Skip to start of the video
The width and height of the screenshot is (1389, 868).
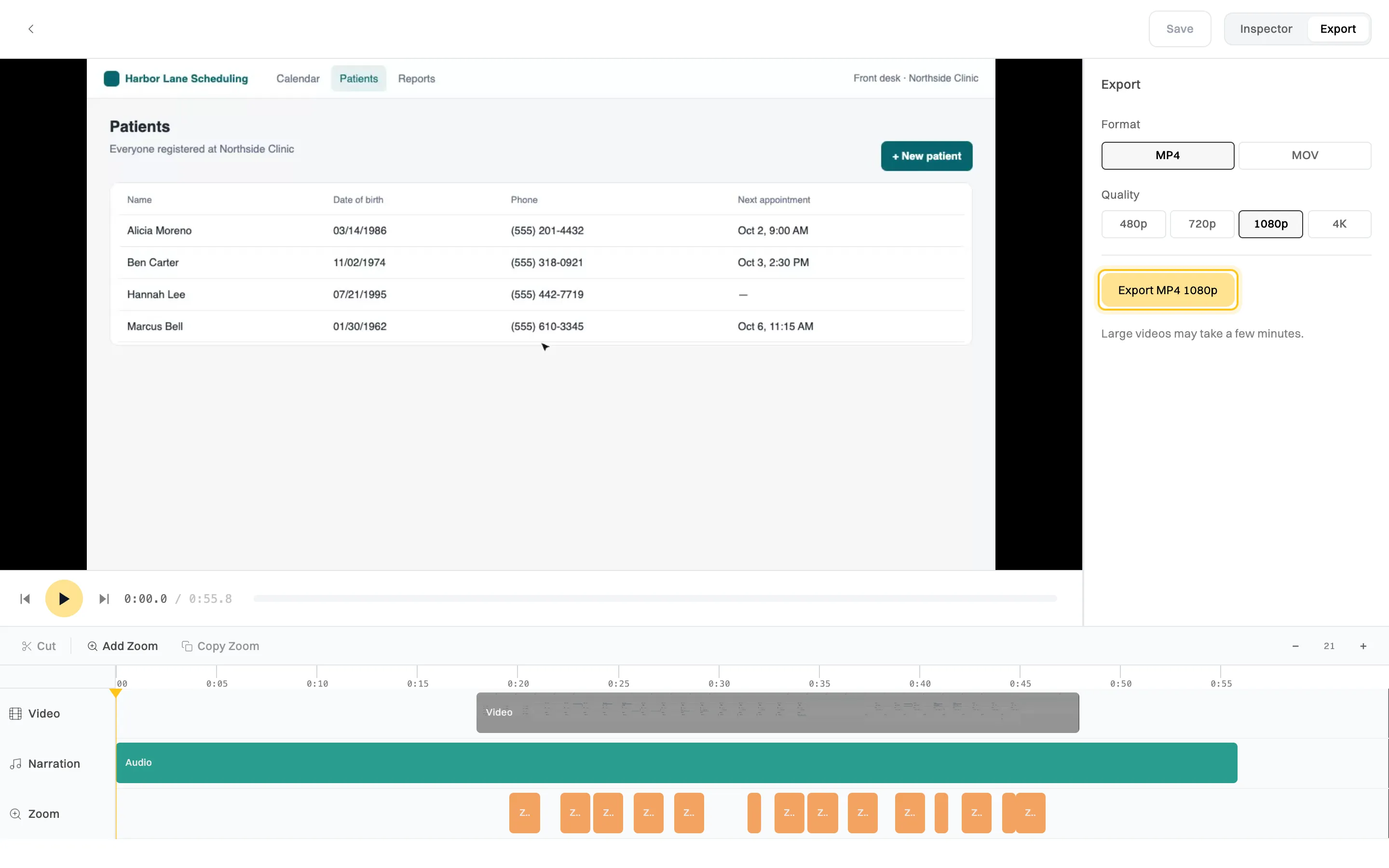(x=25, y=599)
